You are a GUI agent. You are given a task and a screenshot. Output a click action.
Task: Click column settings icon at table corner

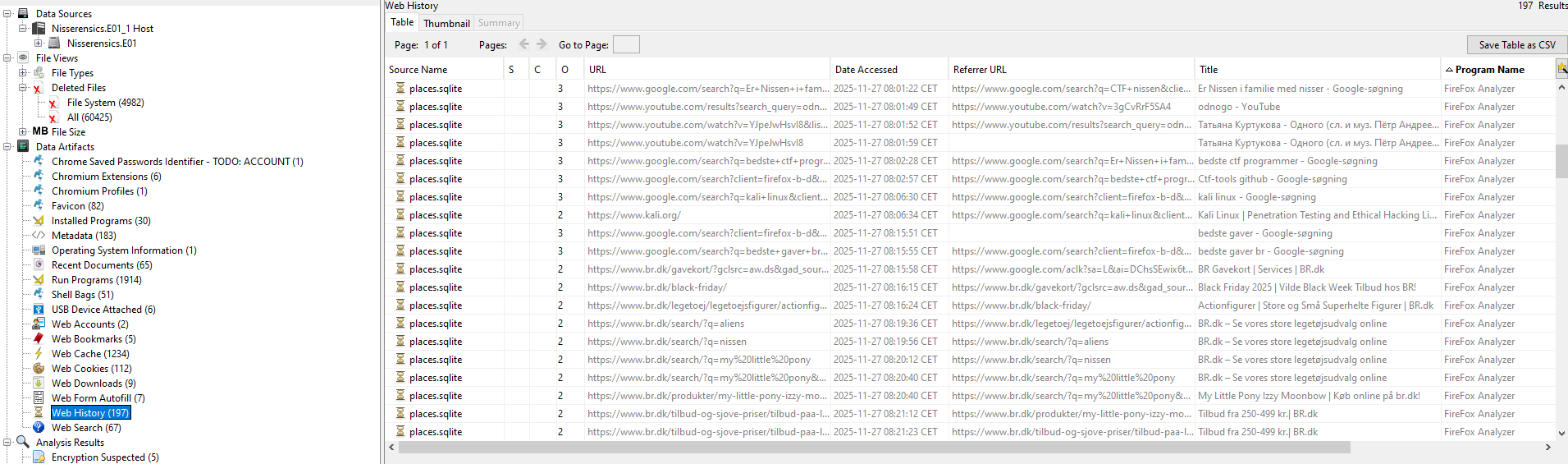[1561, 70]
